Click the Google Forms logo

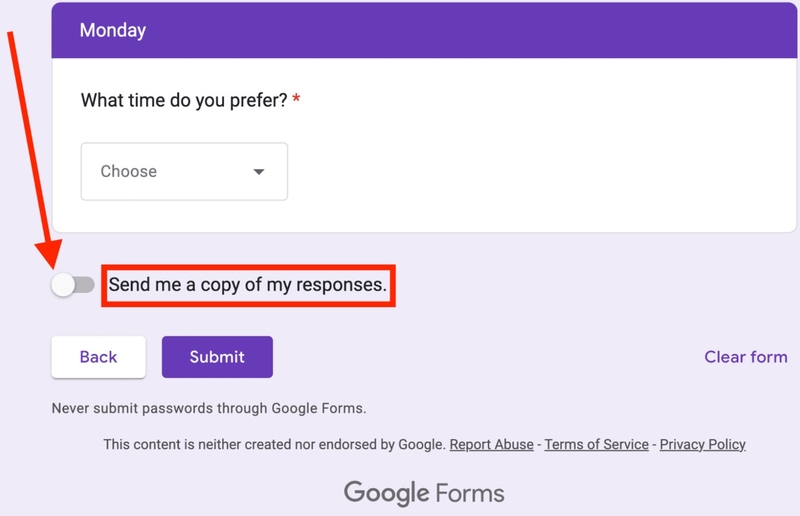click(x=424, y=493)
